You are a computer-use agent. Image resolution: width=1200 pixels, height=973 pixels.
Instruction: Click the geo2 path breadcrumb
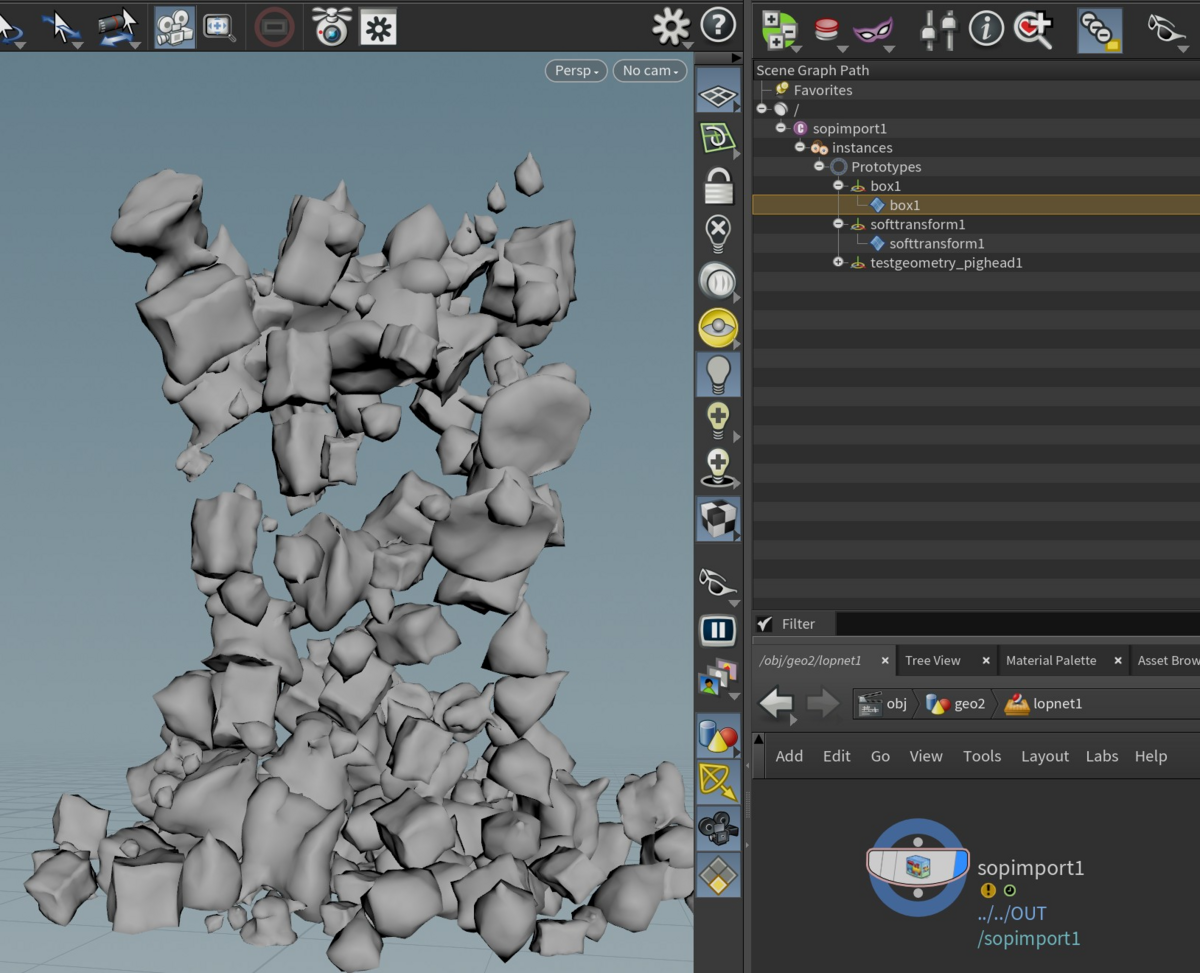point(956,704)
